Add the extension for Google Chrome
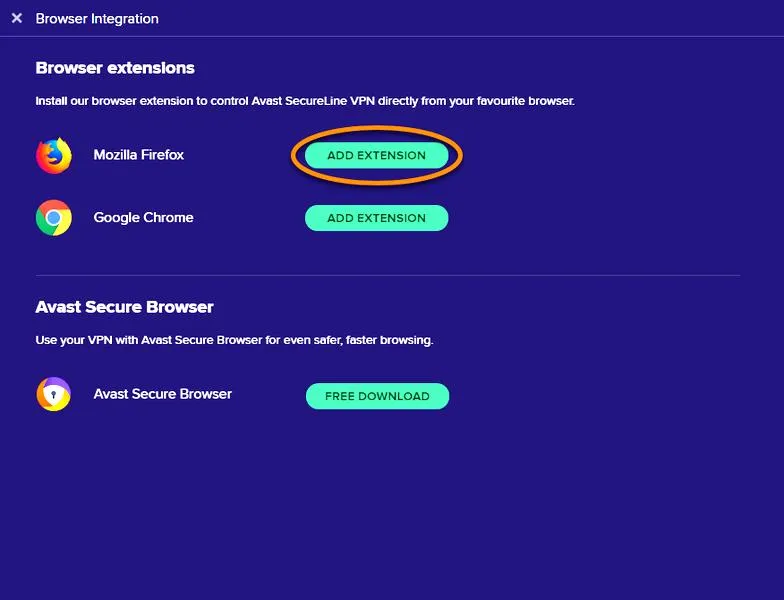The width and height of the screenshot is (784, 600). pyautogui.click(x=376, y=218)
